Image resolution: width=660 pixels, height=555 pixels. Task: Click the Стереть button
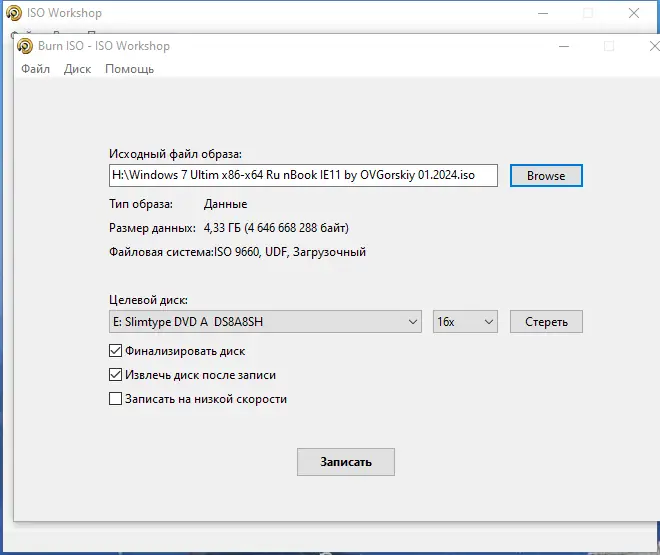[546, 321]
